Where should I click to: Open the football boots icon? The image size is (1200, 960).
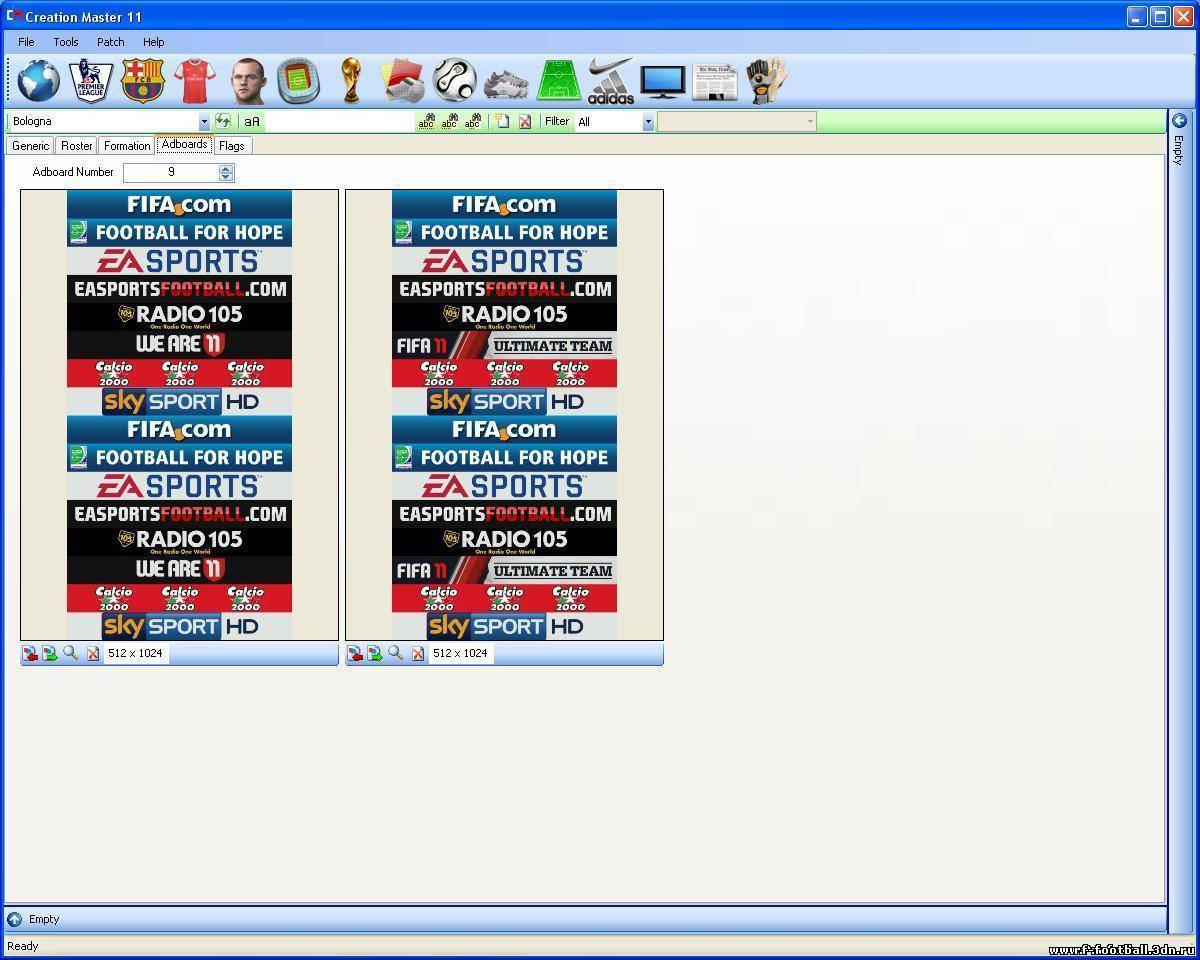pos(506,83)
